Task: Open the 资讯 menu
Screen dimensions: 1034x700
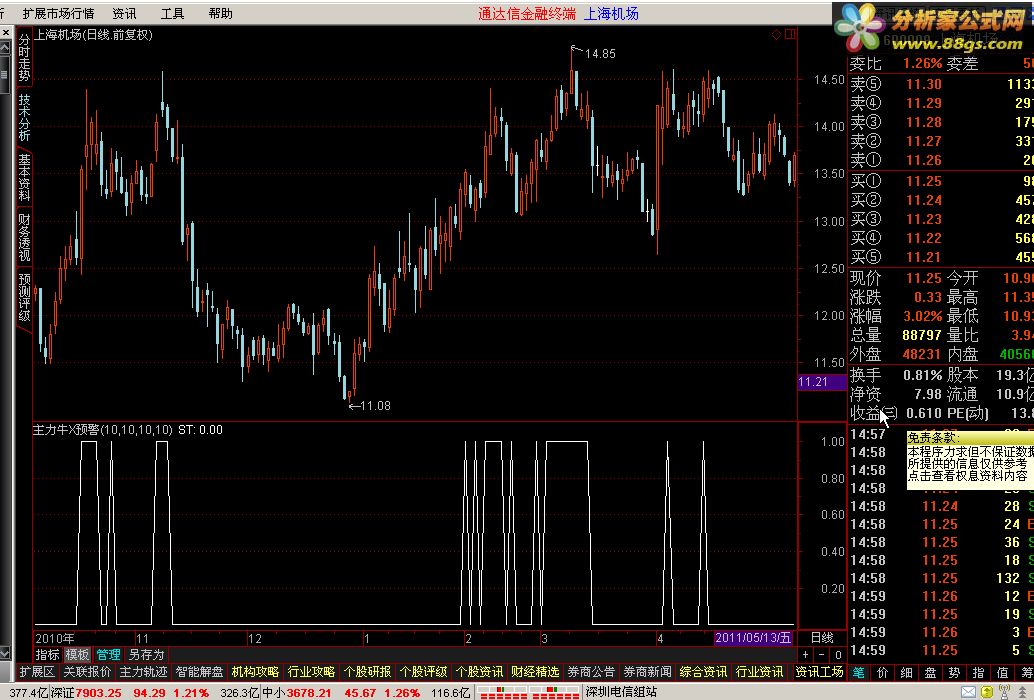Action: tap(124, 13)
